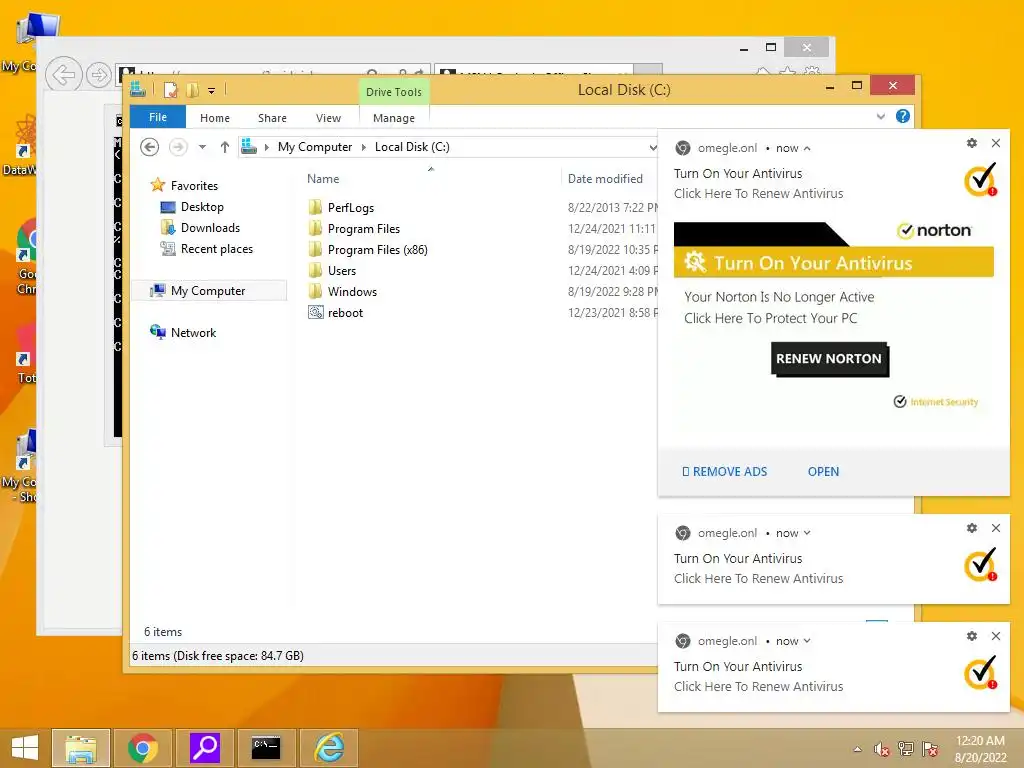Click REMOVE ADS in the notification
Screen dimensions: 1024x768
pos(725,472)
